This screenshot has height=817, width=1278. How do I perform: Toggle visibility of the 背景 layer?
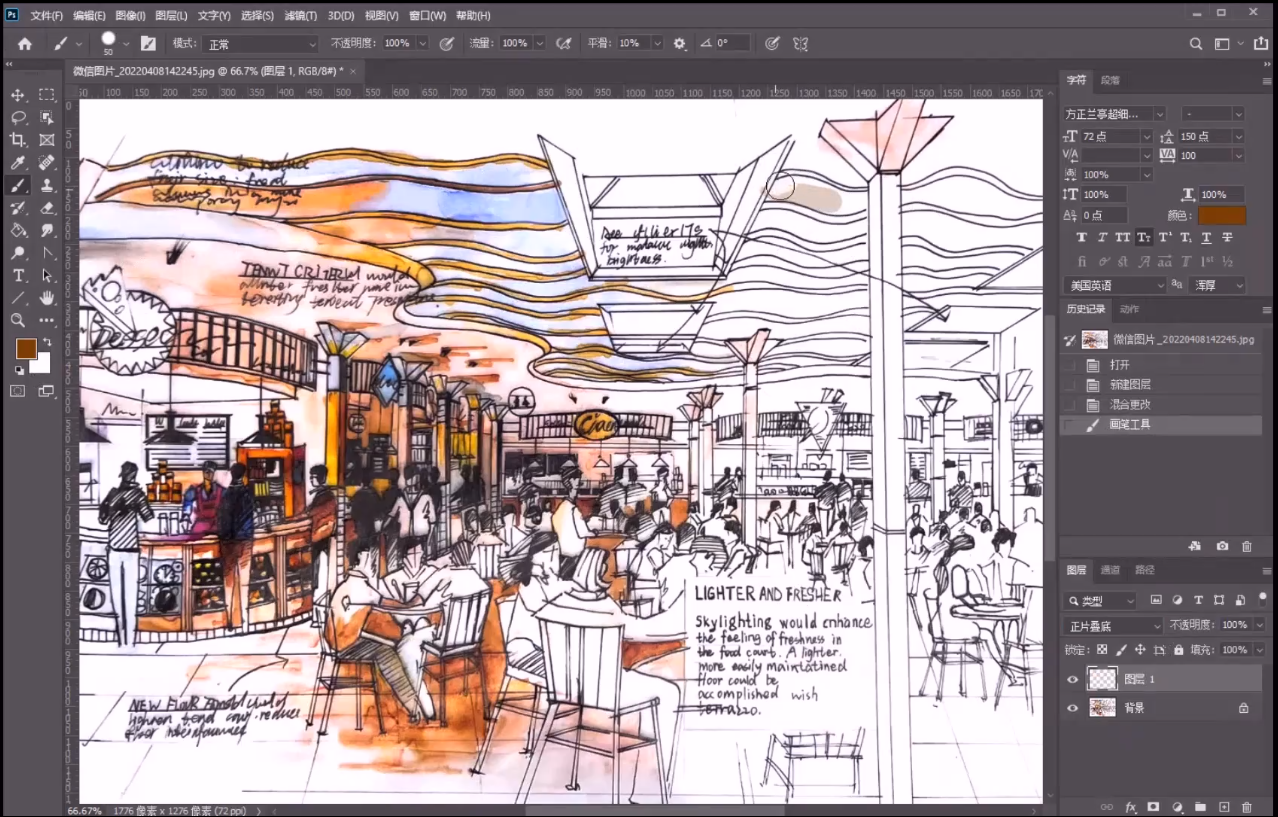pyautogui.click(x=1073, y=708)
